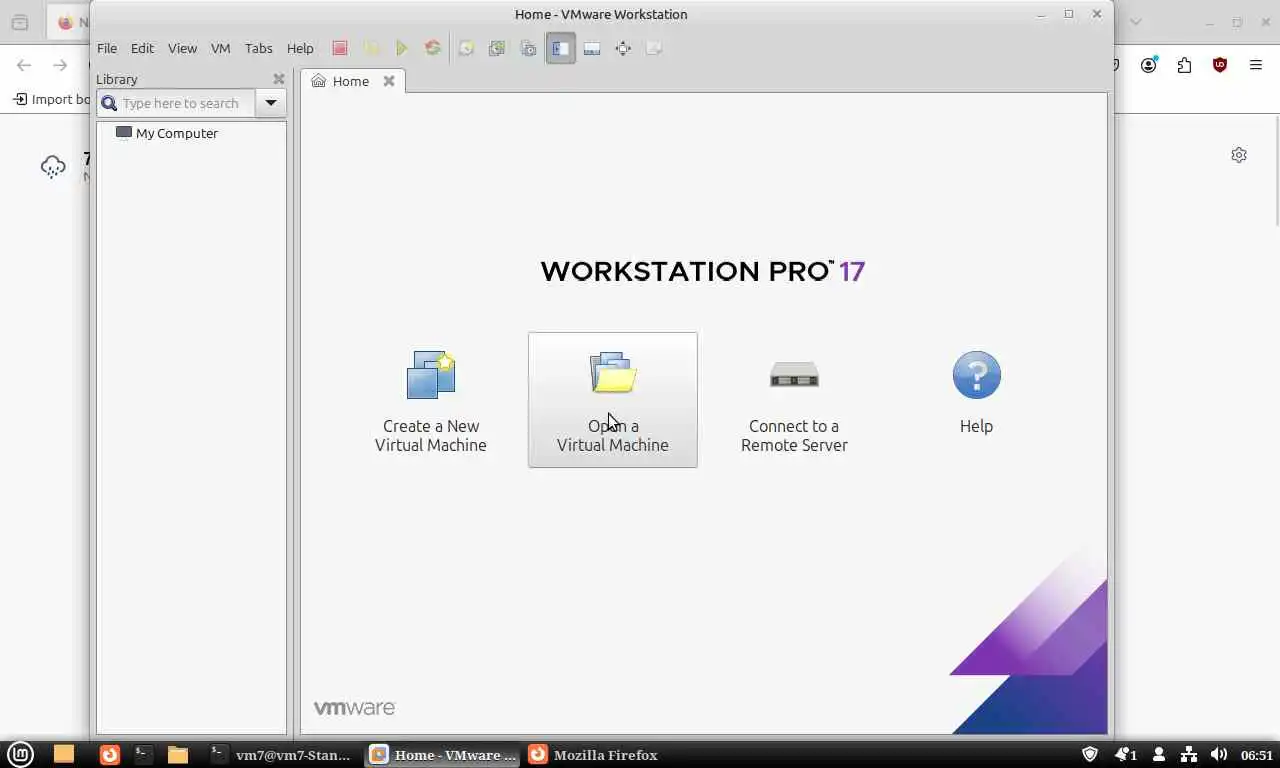This screenshot has width=1280, height=768.
Task: Open the View menu
Action: point(182,48)
